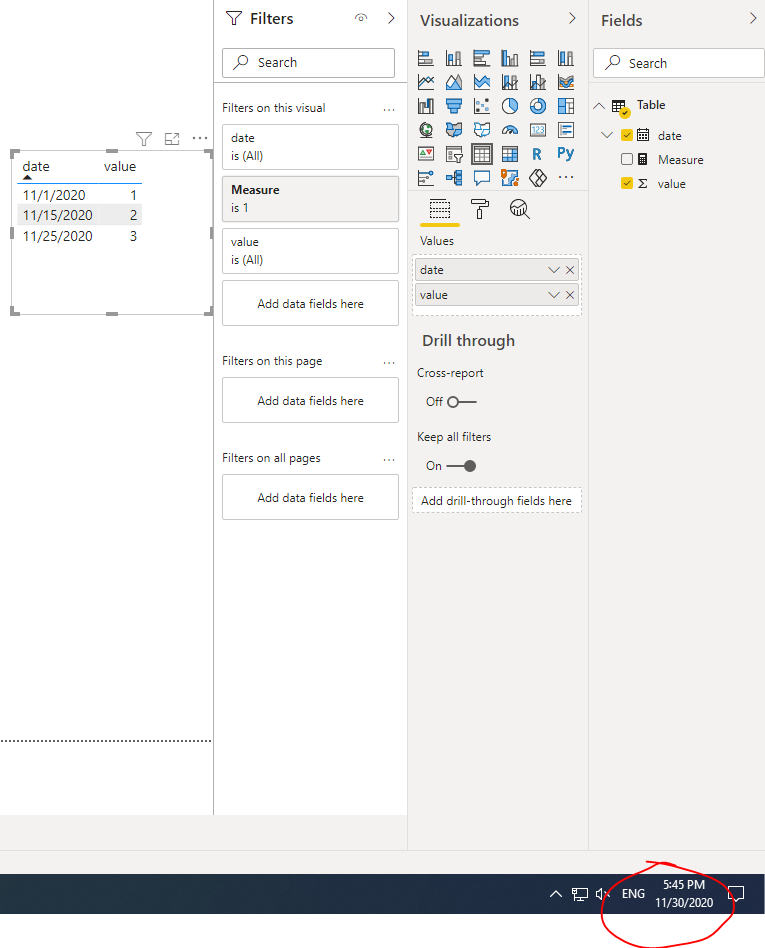Image resolution: width=765 pixels, height=948 pixels.
Task: Open dropdown for date in Values
Action: click(x=553, y=270)
